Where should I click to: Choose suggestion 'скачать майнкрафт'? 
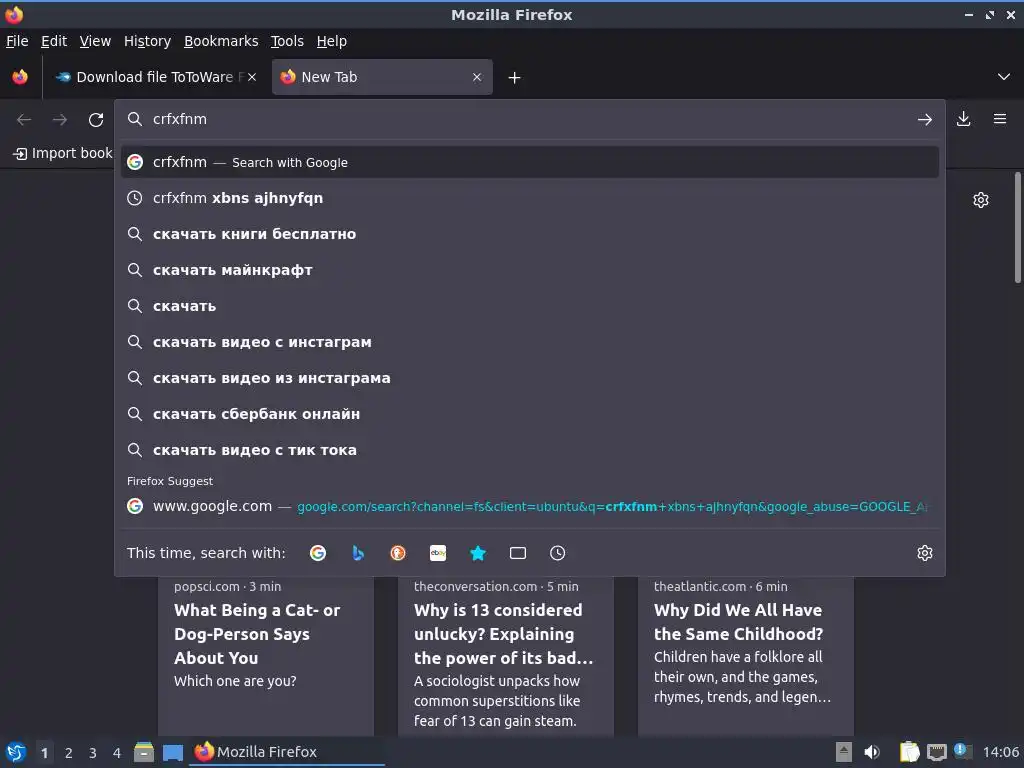coord(530,270)
